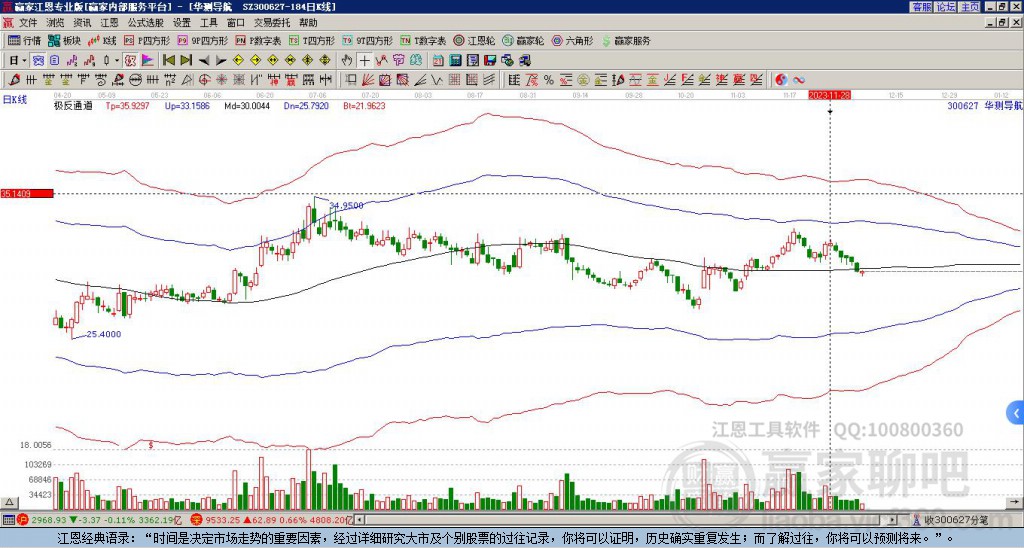The width and height of the screenshot is (1024, 548).
Task: Open the 文件 menu
Action: tap(28, 23)
